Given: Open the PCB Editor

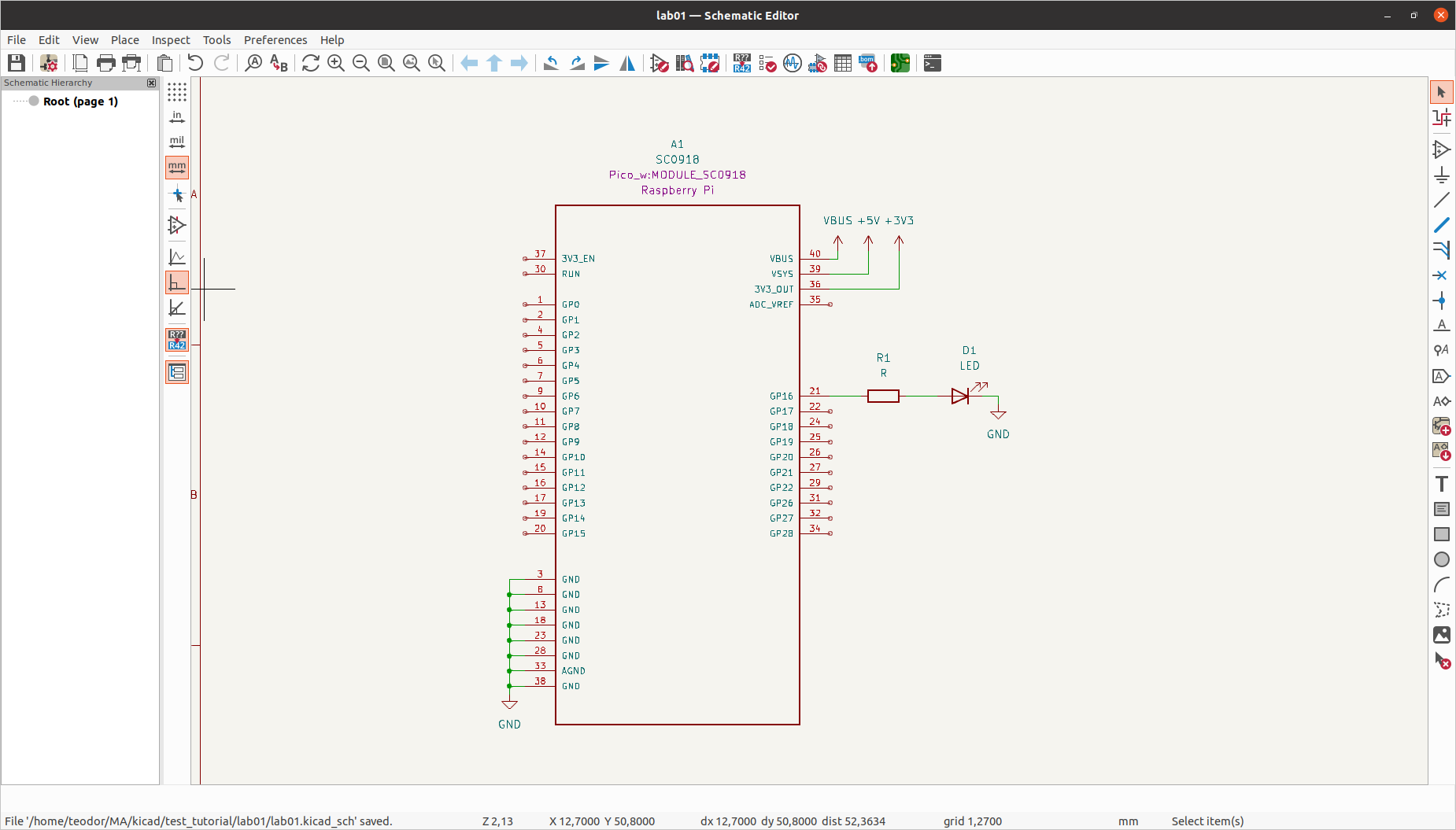Looking at the screenshot, I should 899,63.
